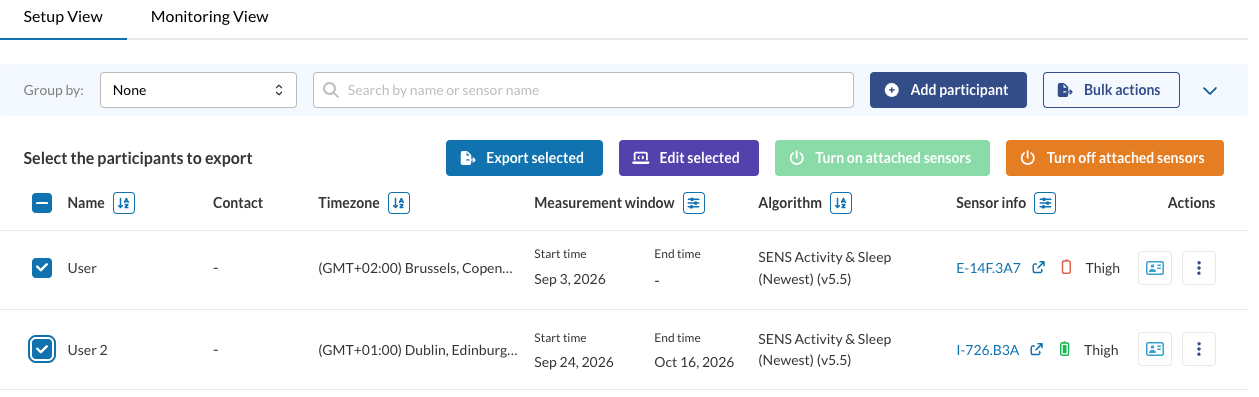Click Turn on attached sensors
Viewport: 1259px width, 397px height.
[882, 158]
